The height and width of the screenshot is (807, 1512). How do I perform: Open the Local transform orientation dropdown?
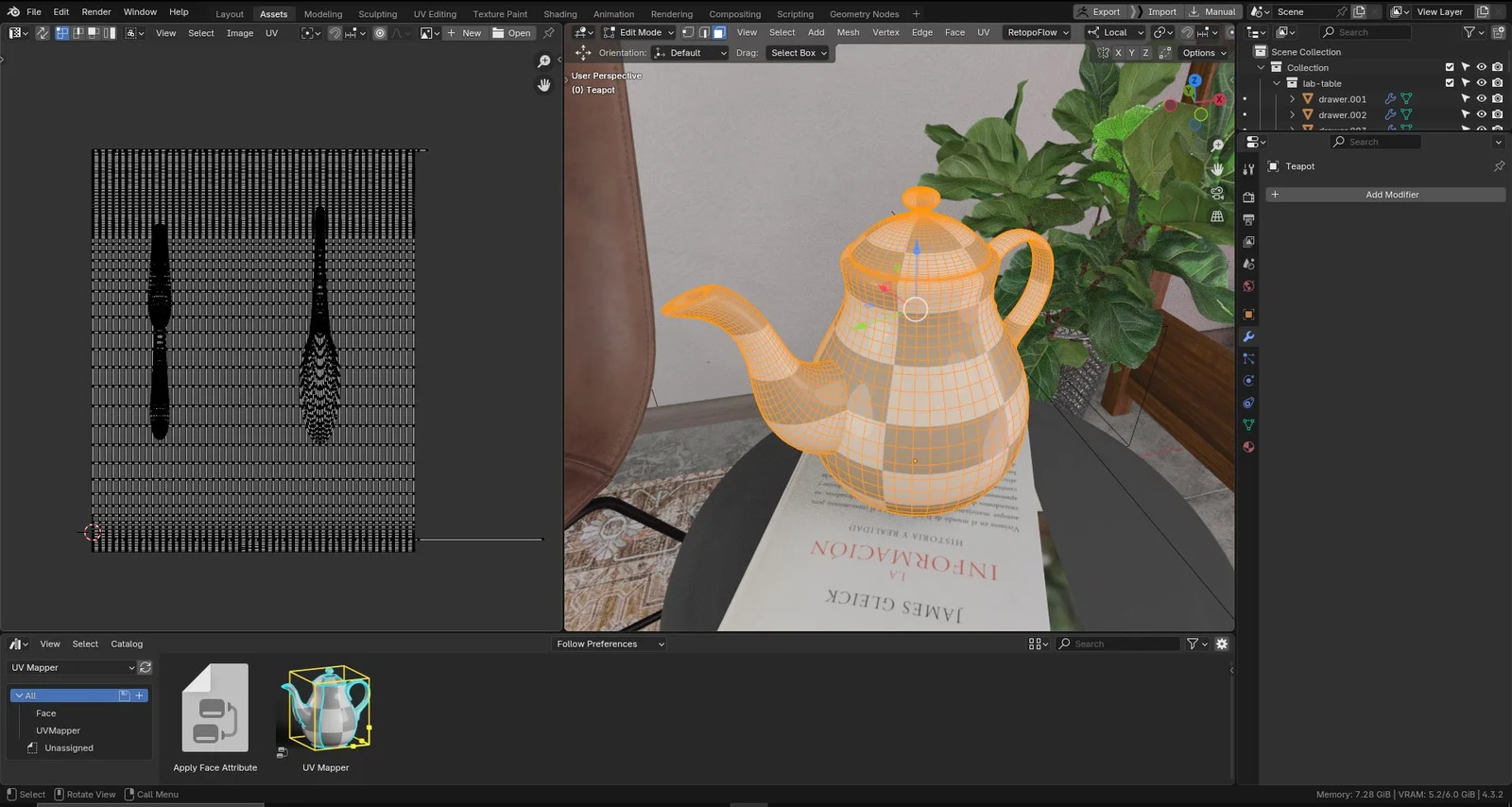[1115, 32]
